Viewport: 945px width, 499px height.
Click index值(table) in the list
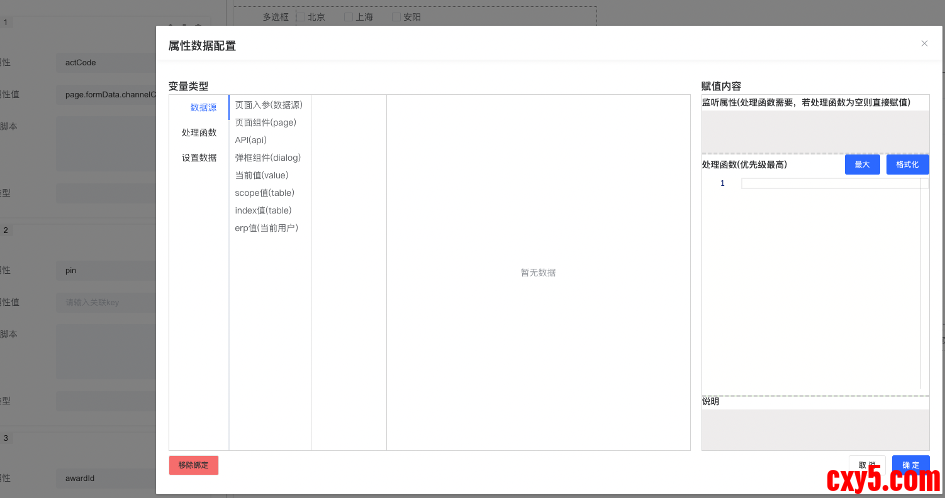(263, 210)
